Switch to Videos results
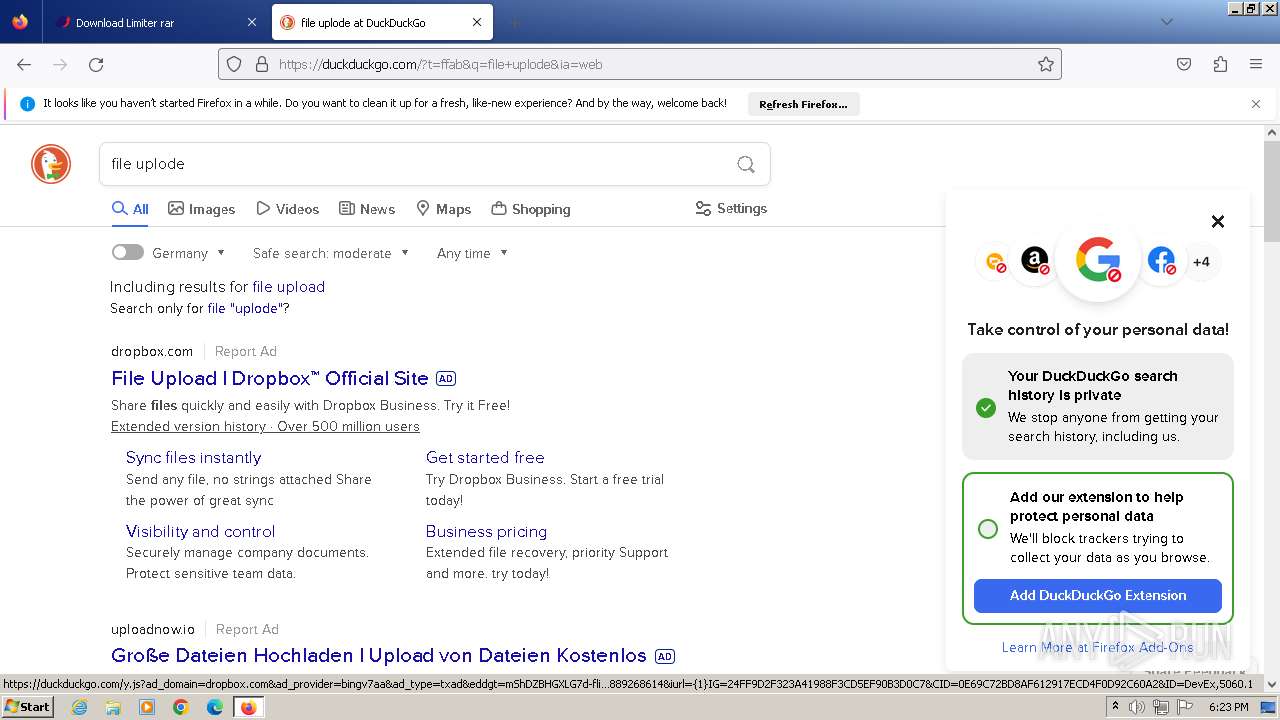Viewport: 1280px width, 720px height. (x=287, y=209)
